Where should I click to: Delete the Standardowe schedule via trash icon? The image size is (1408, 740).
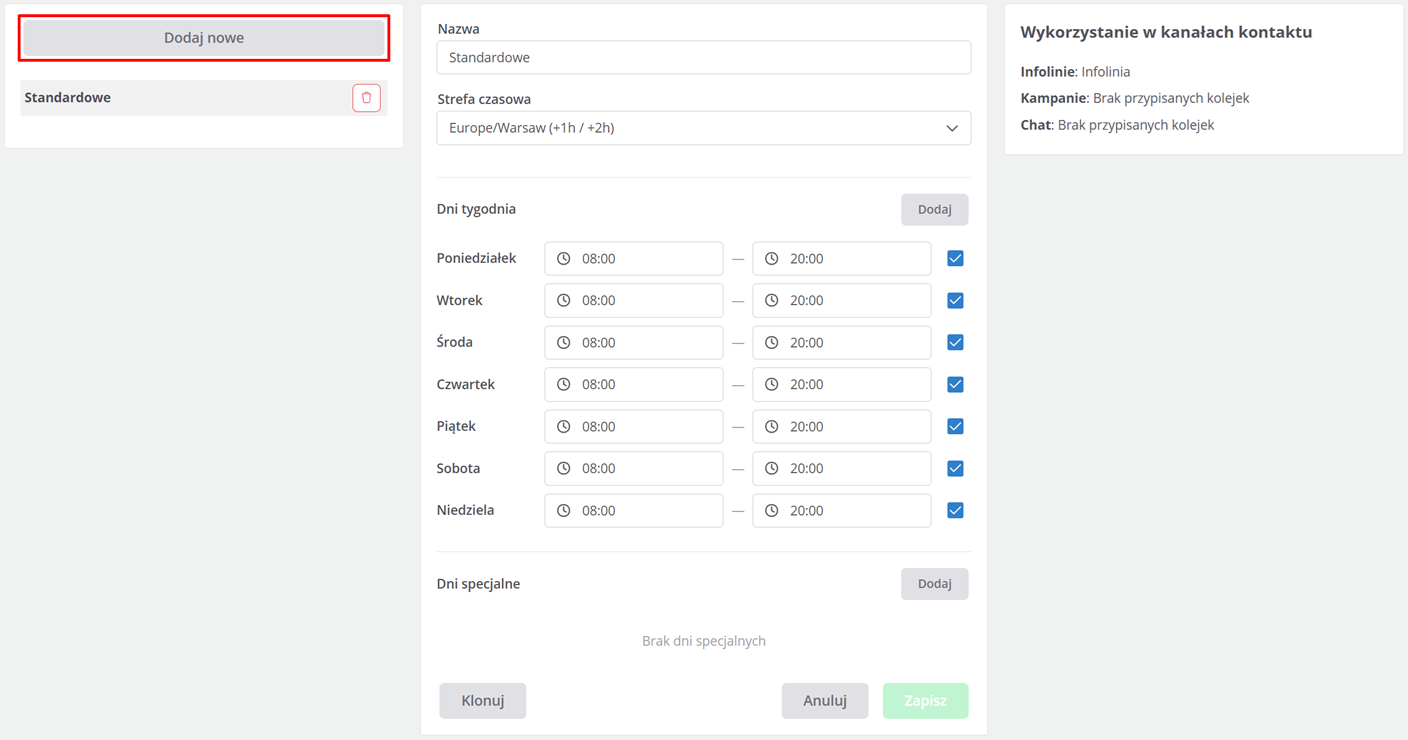pos(366,98)
